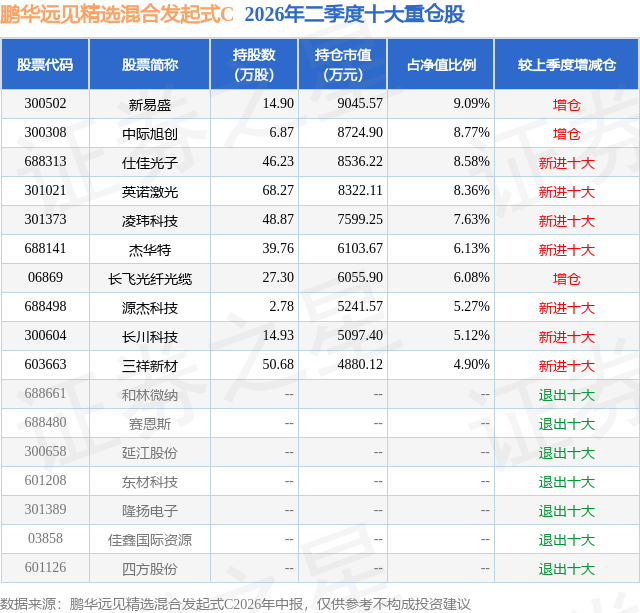
Task: Select the 中际旭创 row name
Action: click(x=150, y=134)
